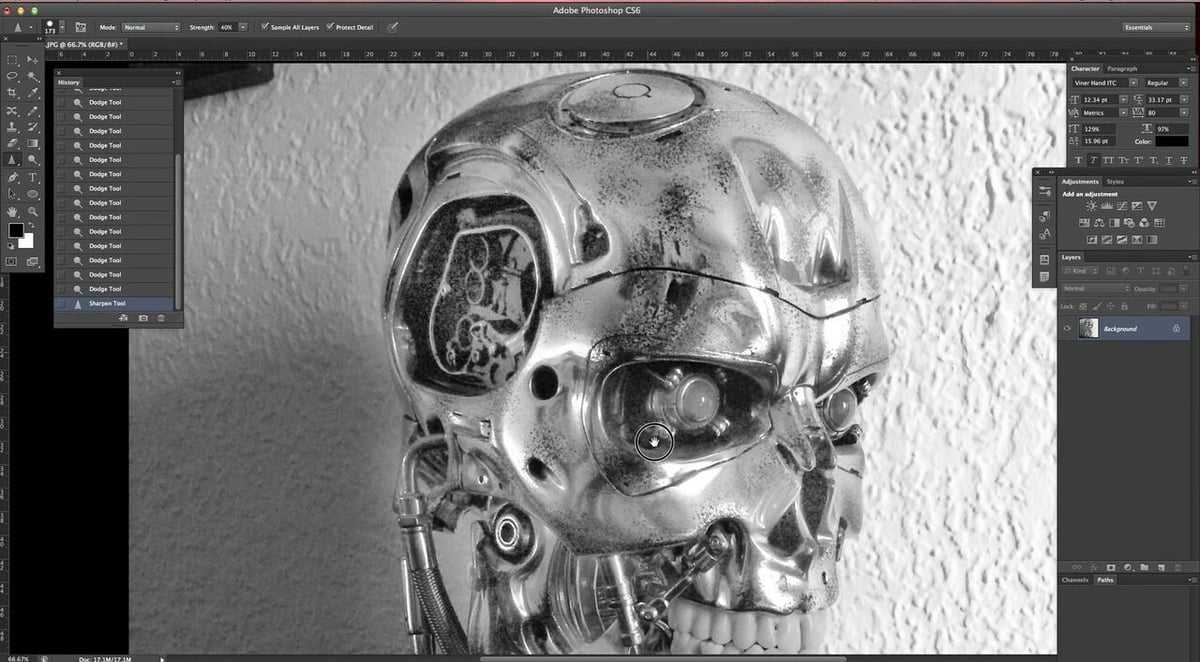Select the Patch healing tool
Viewport: 1200px width, 662px height.
[x=13, y=110]
